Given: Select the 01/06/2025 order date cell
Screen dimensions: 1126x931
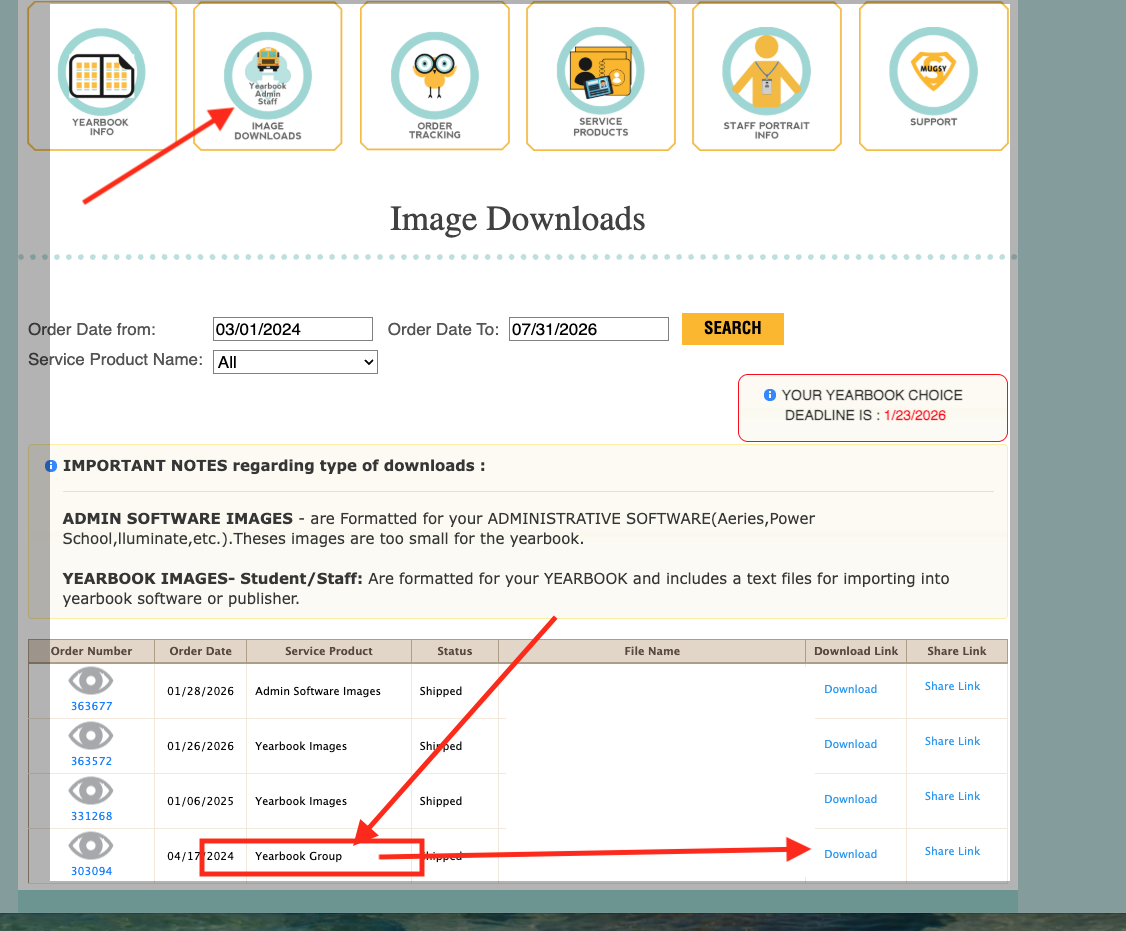Looking at the screenshot, I should 200,801.
